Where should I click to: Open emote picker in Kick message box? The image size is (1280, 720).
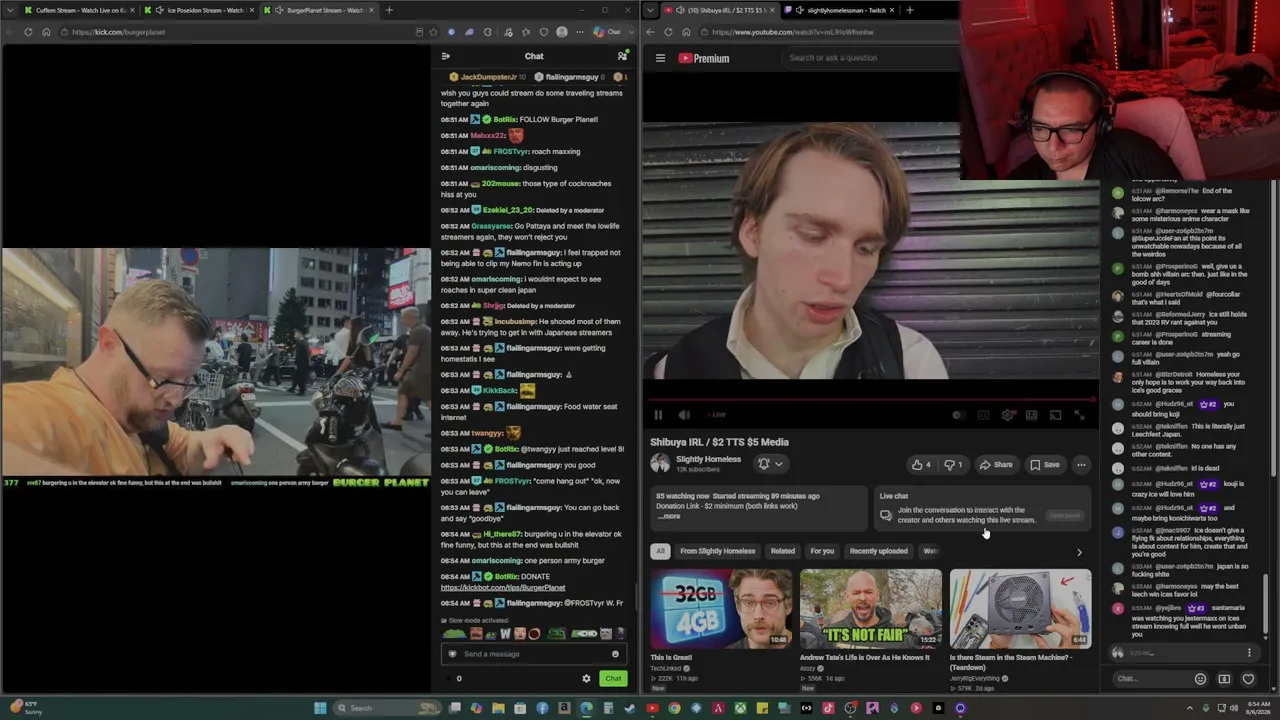(615, 654)
